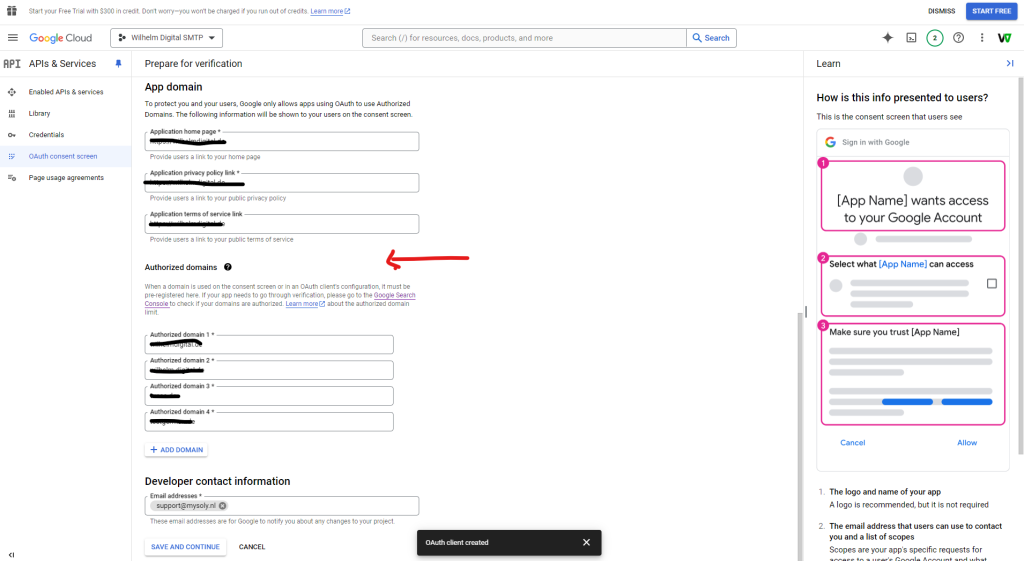Image resolution: width=1024 pixels, height=561 pixels.
Task: Open Page usage agreements
Action: pyautogui.click(x=66, y=178)
